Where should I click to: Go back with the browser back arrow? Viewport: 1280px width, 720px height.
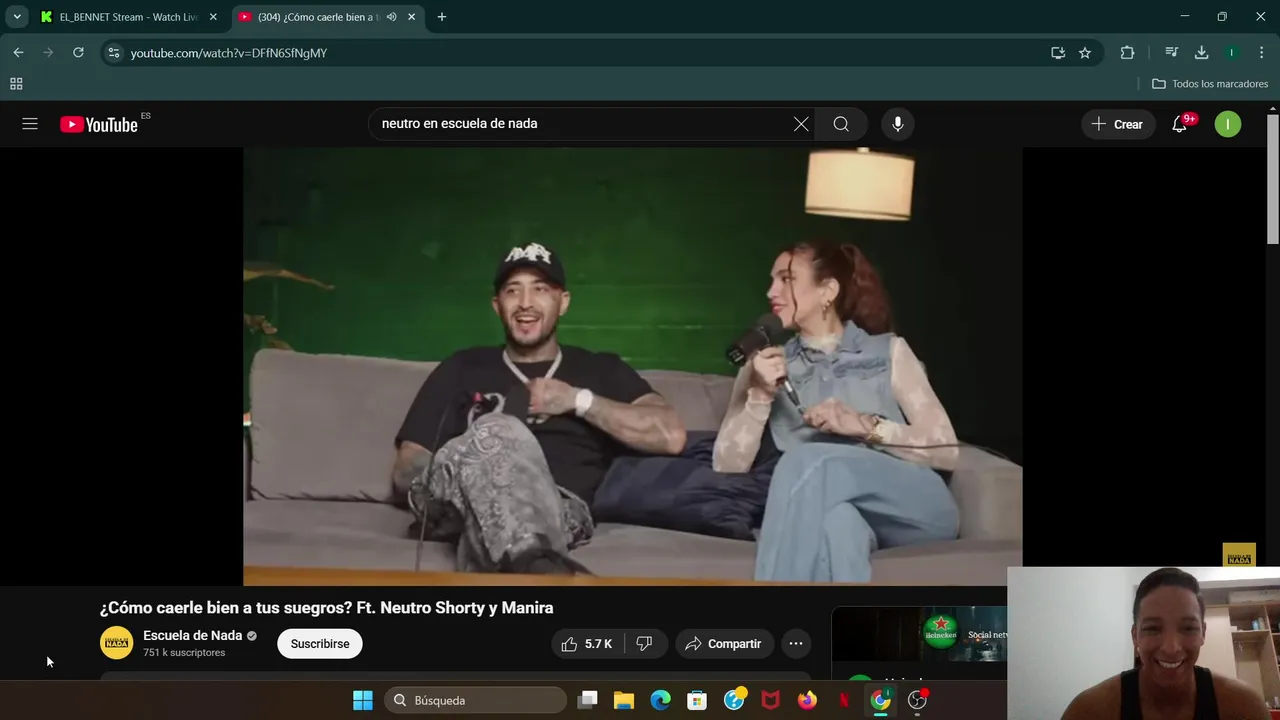point(18,53)
